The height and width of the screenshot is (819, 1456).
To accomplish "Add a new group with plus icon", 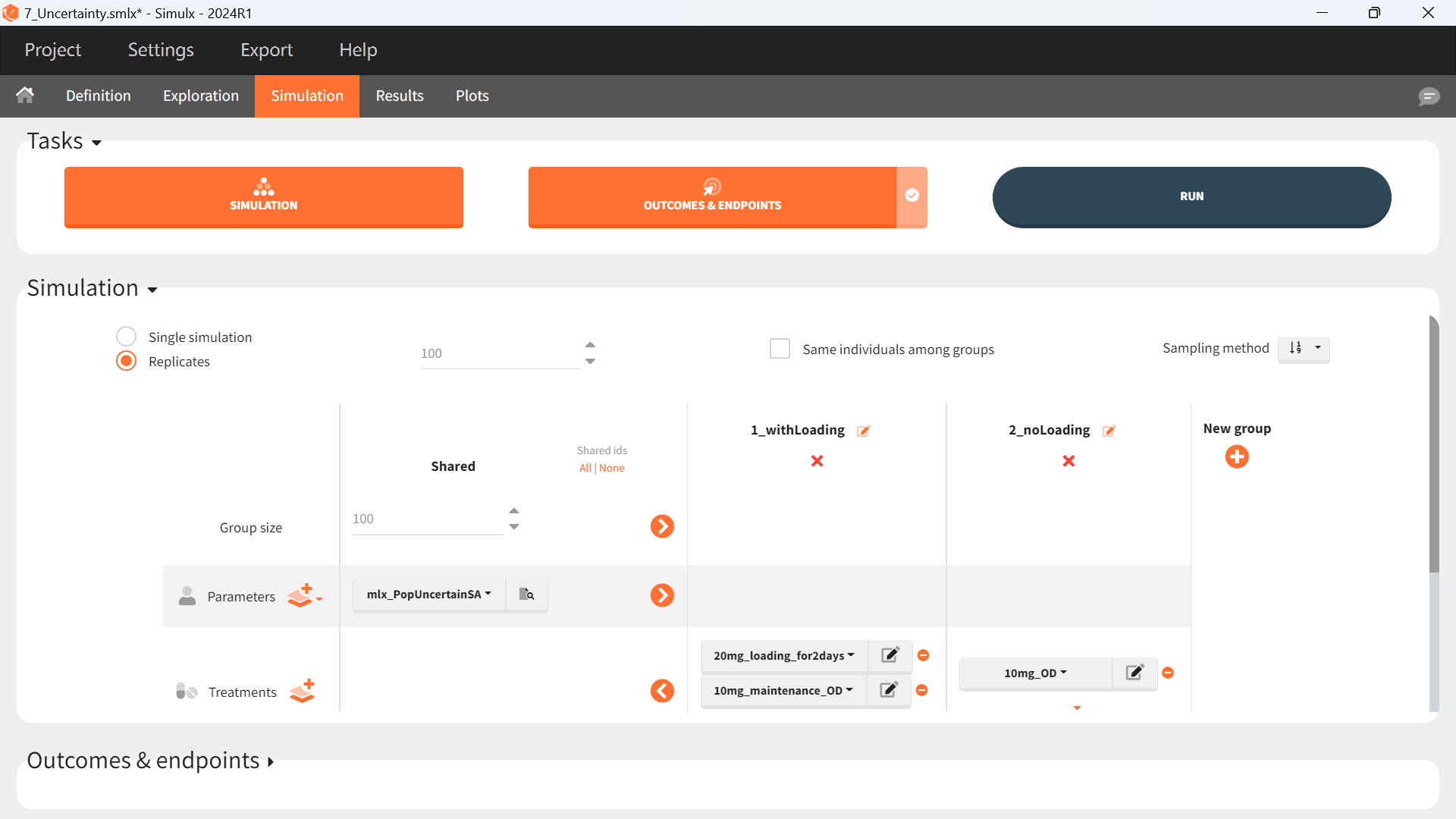I will [x=1237, y=457].
